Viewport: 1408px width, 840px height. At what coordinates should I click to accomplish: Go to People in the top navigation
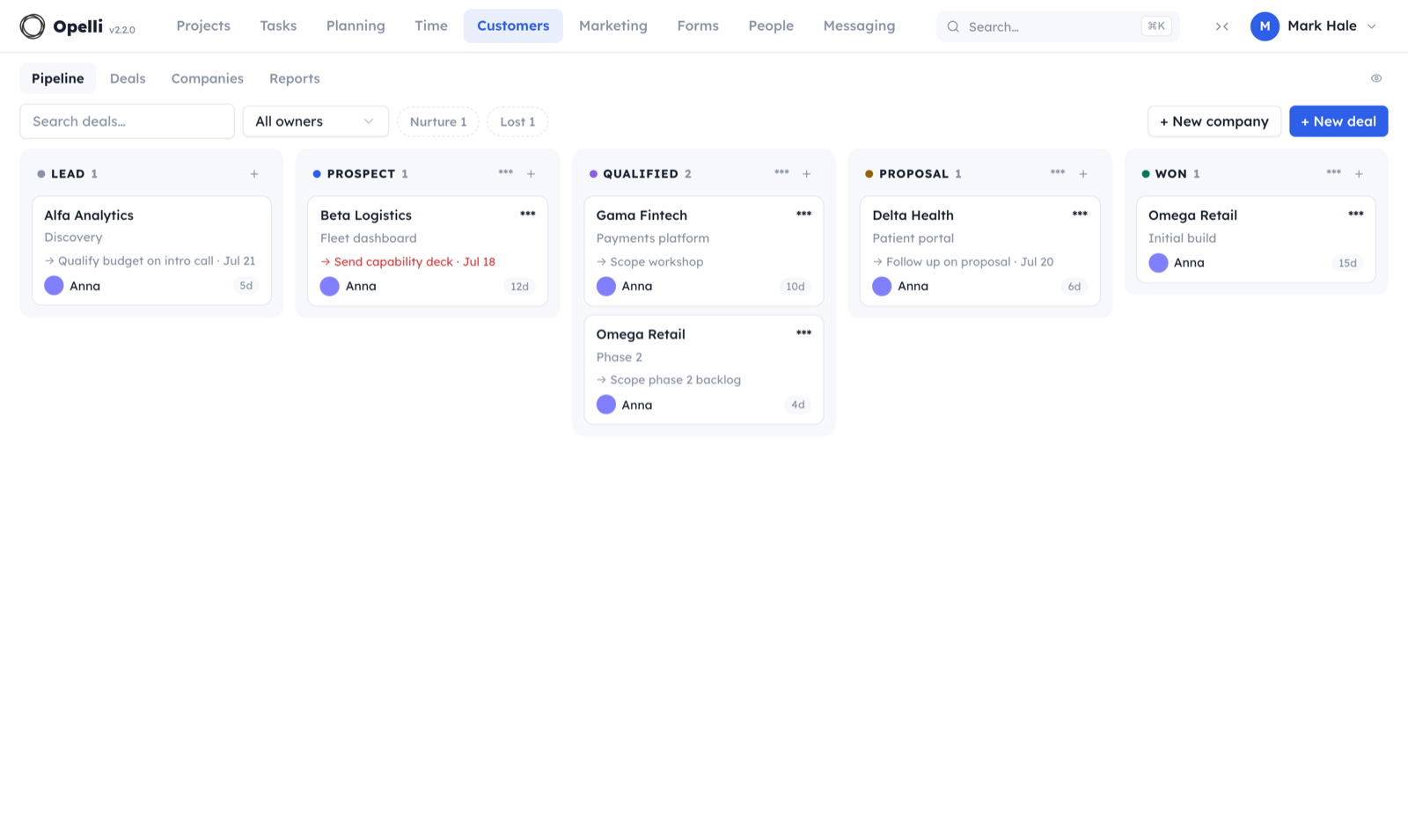click(771, 26)
